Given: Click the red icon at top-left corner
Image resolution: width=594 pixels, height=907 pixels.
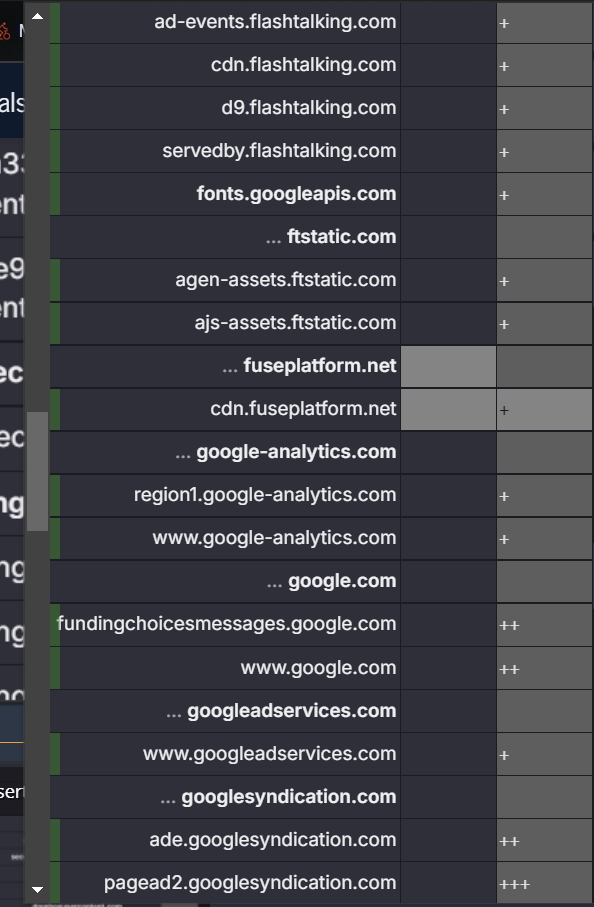Looking at the screenshot, I should pyautogui.click(x=5, y=30).
